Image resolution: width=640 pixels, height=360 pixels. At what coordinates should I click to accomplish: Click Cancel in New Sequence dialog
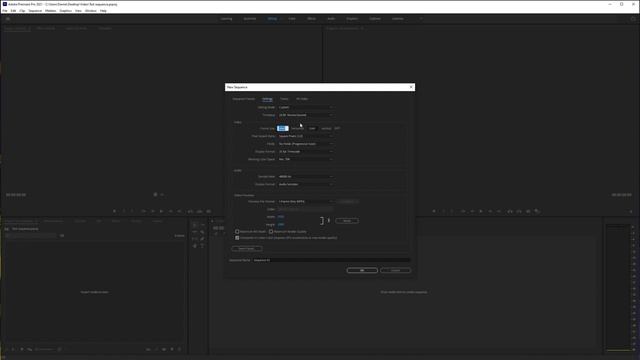(x=396, y=271)
